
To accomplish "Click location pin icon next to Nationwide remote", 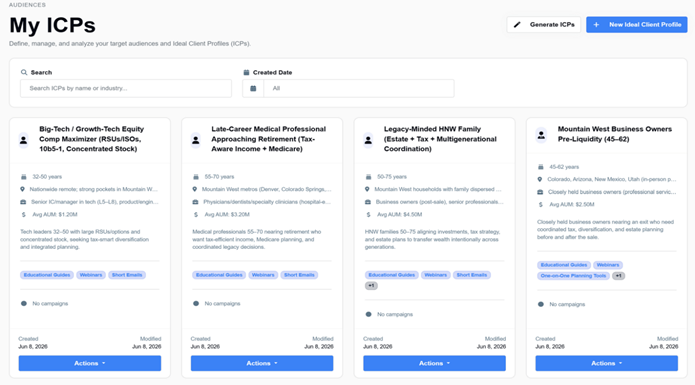I will 23,189.
